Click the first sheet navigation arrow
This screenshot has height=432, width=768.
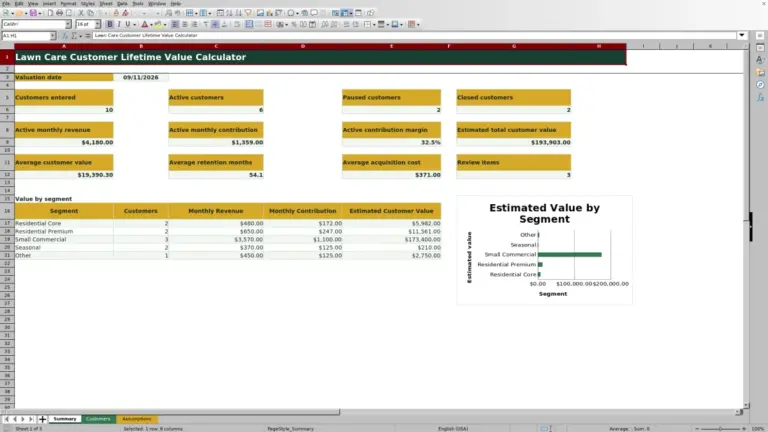(6, 419)
